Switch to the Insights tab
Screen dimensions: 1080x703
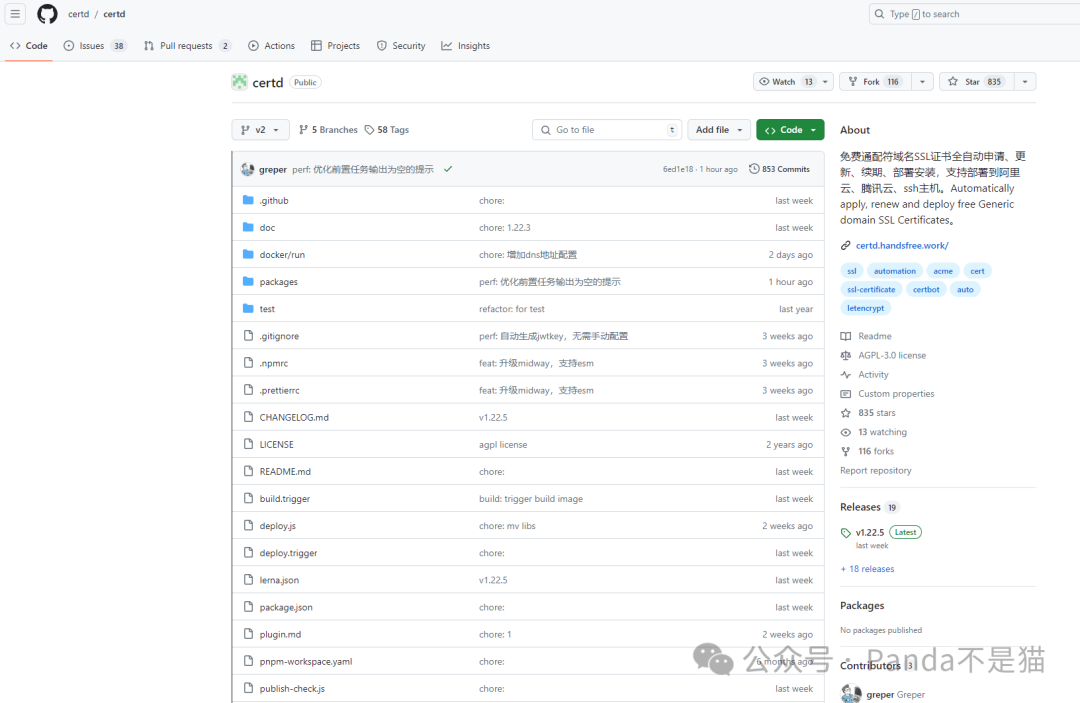point(466,45)
